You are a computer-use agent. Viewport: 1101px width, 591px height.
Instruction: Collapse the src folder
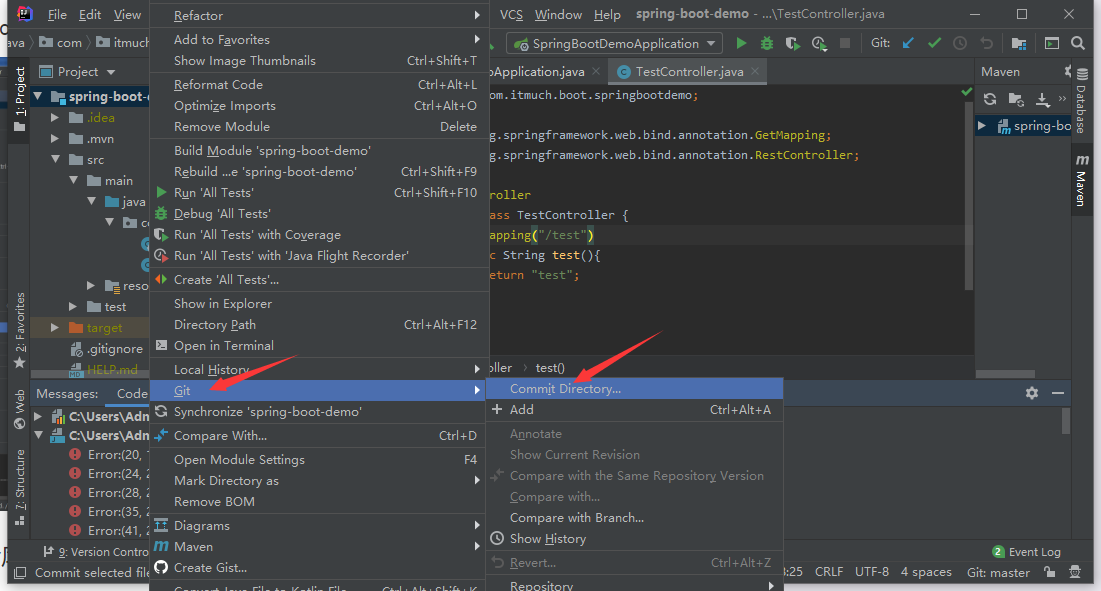55,159
